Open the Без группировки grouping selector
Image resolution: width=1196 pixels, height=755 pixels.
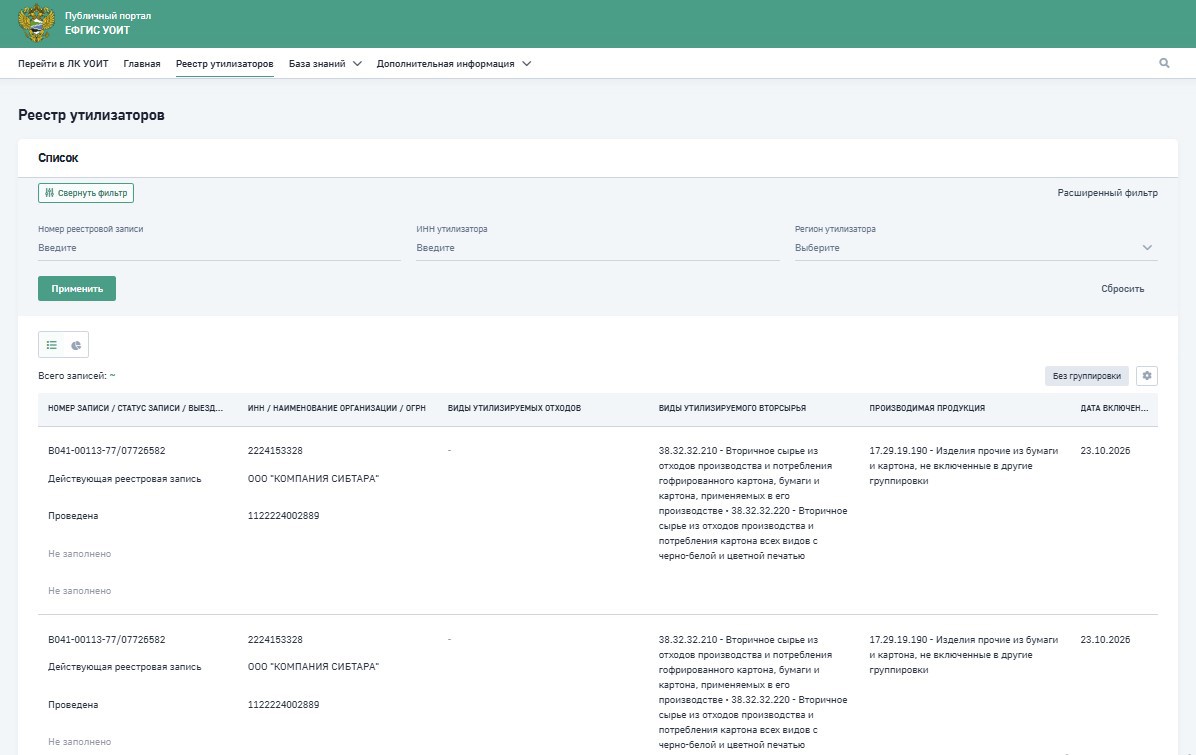pyautogui.click(x=1086, y=376)
